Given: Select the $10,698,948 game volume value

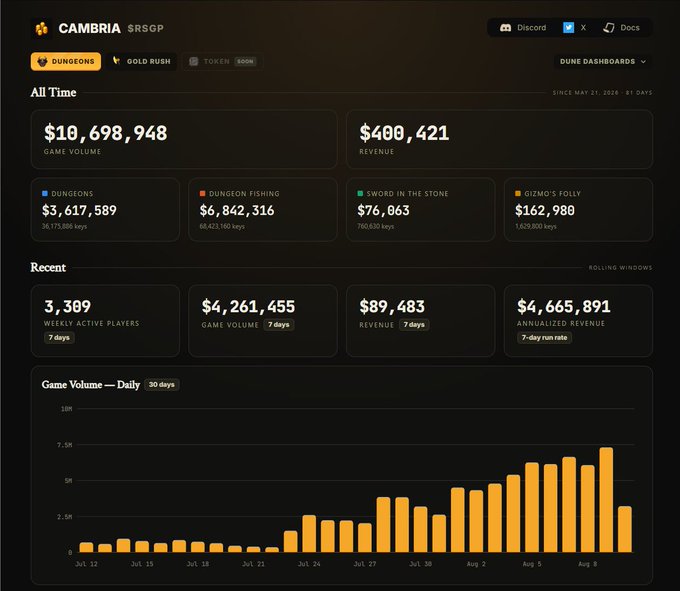Looking at the screenshot, I should tap(105, 133).
